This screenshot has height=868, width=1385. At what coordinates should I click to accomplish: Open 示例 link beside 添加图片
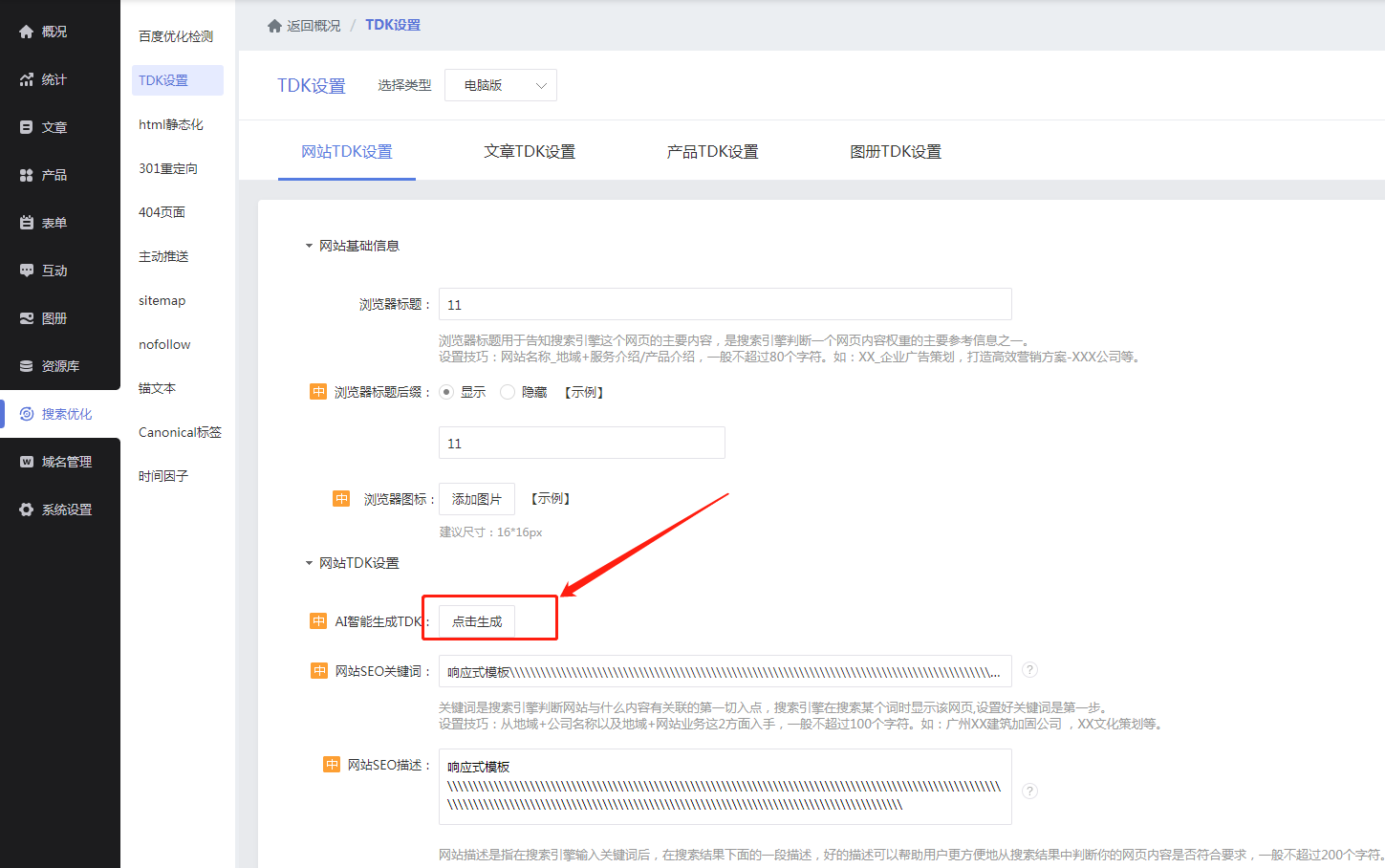tap(552, 498)
